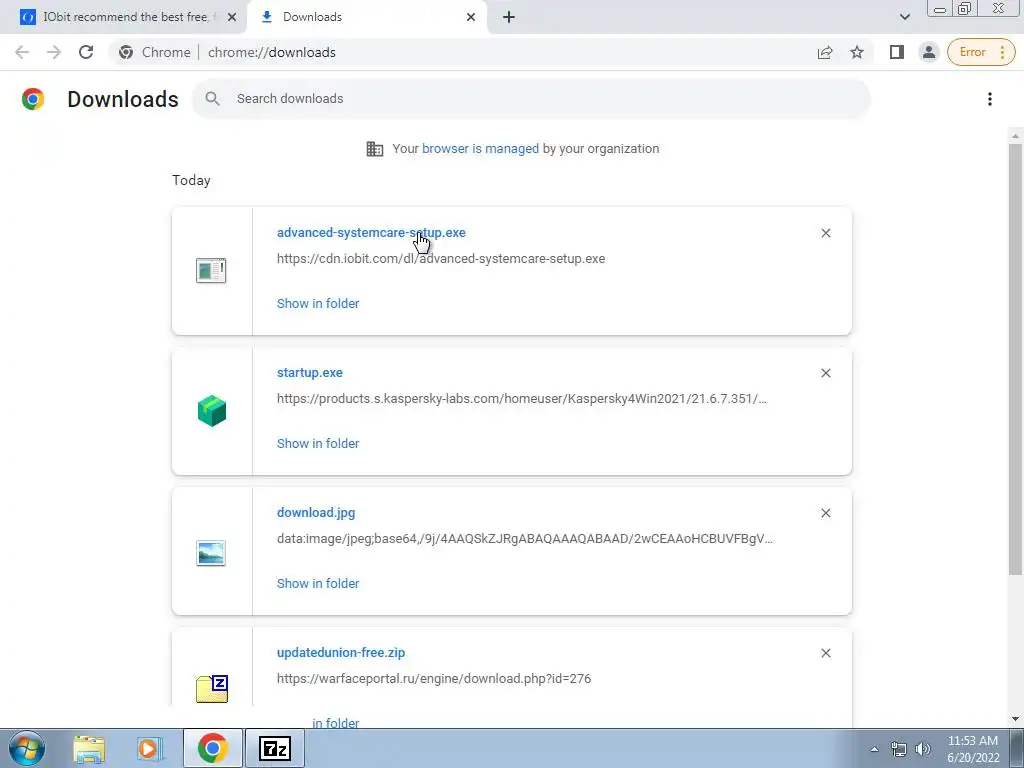
Task: Show hidden system tray icons
Action: pos(874,749)
